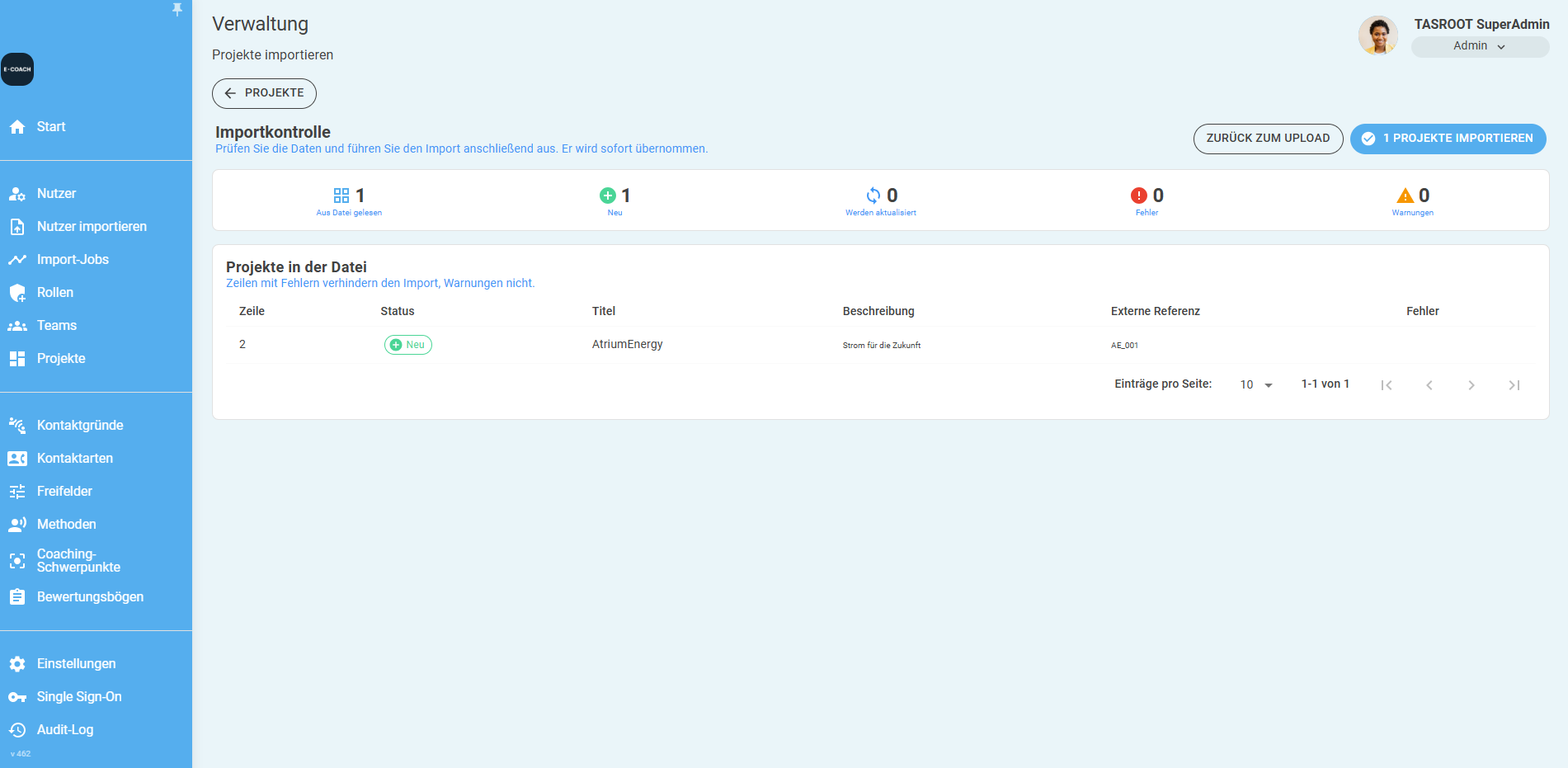Viewport: 1568px width, 768px height.
Task: Click the Titel column header
Action: coord(604,311)
